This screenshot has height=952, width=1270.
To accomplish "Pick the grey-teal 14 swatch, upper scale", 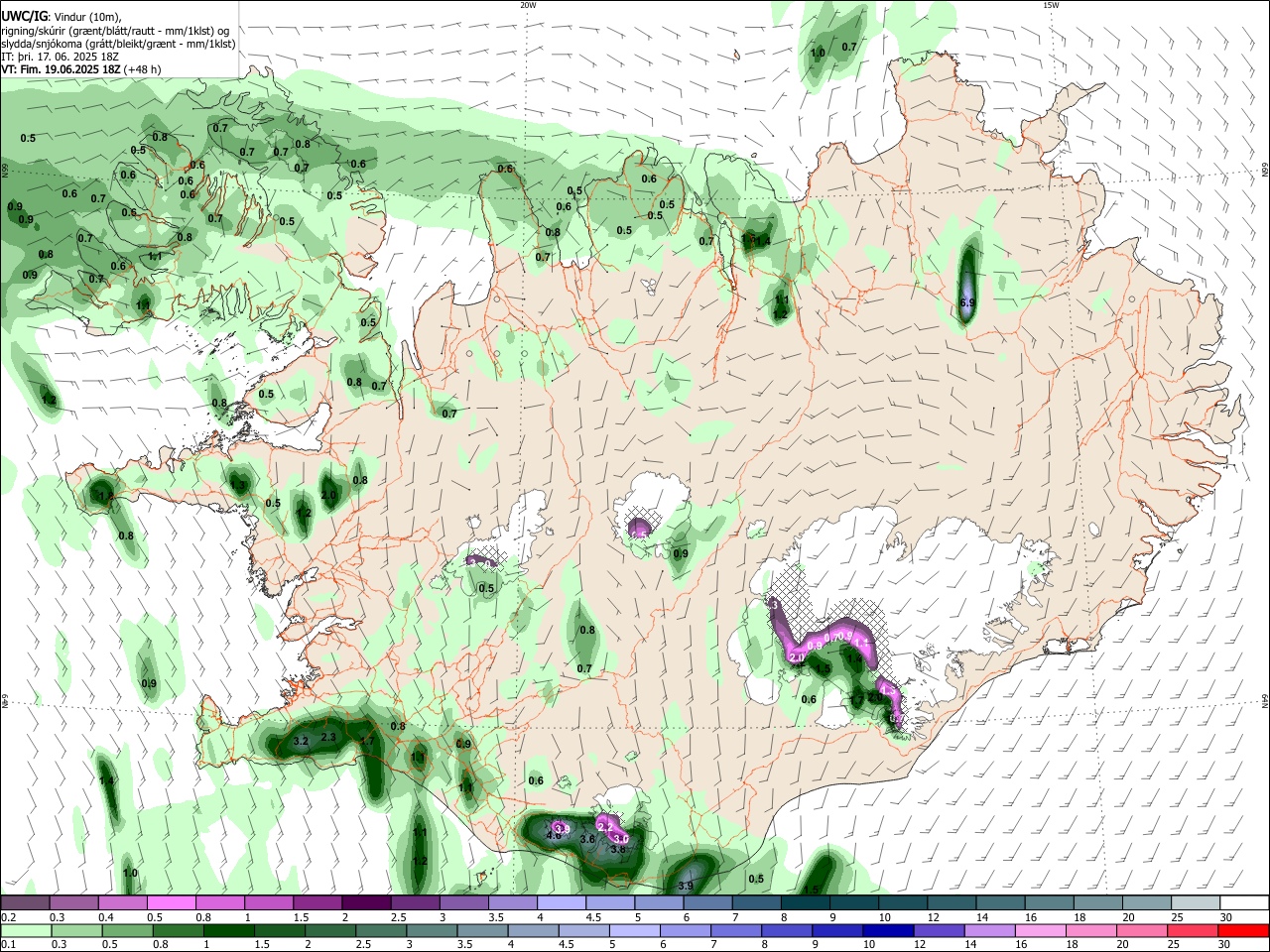I will (1001, 902).
